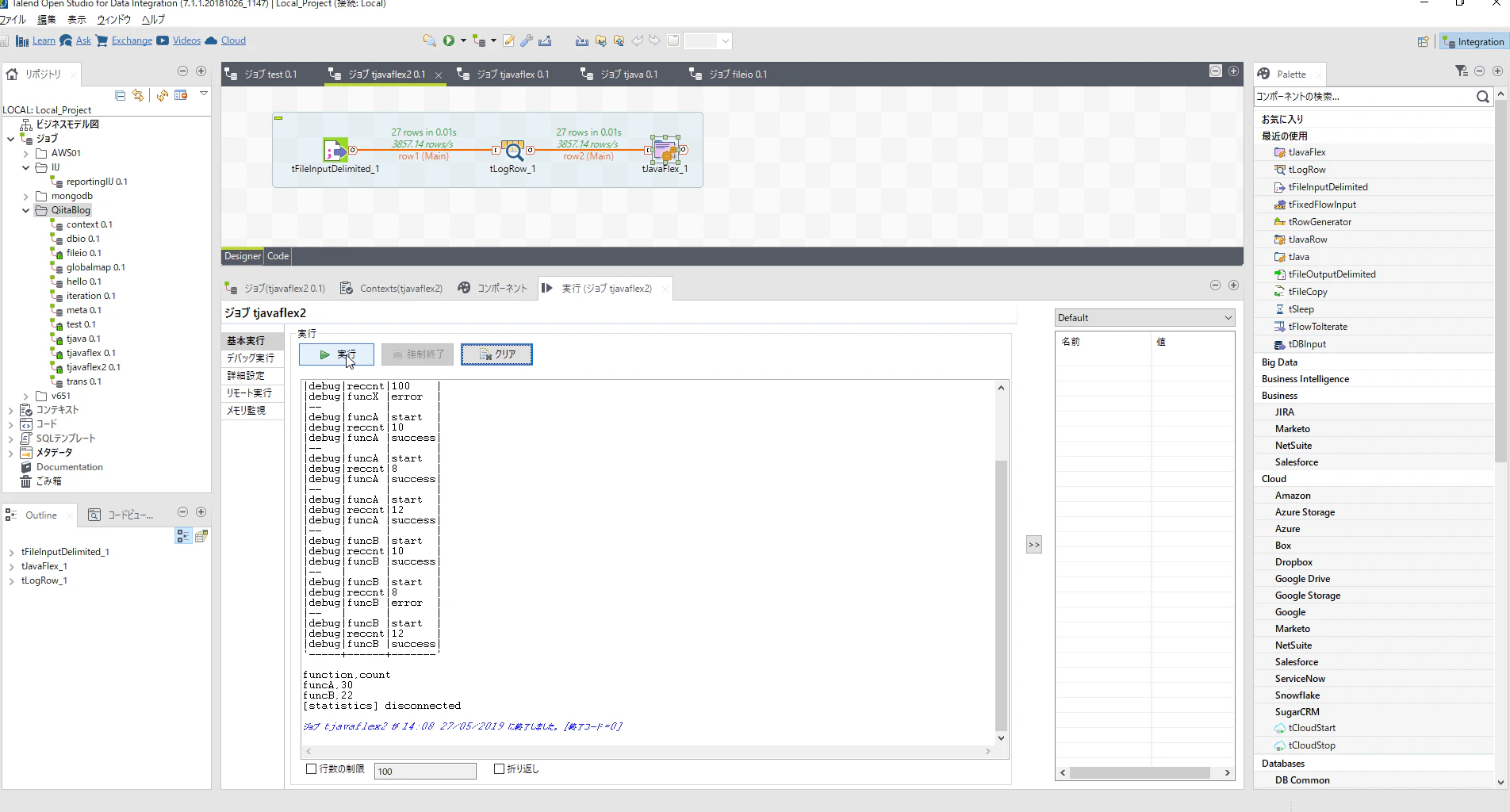Viewport: 1510px width, 812px height.
Task: Open the Default context dropdown
Action: click(1144, 318)
